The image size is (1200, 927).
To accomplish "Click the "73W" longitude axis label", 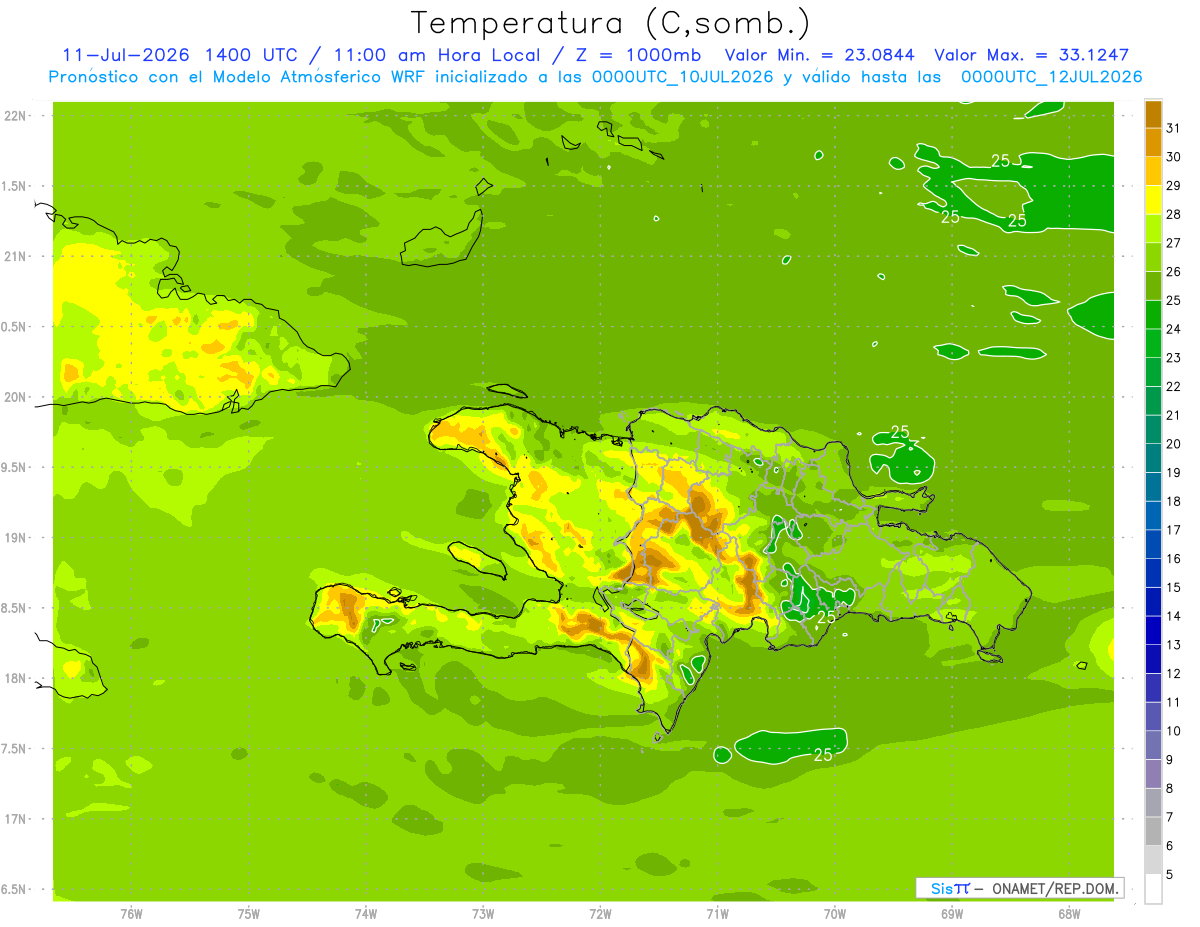I will [483, 913].
